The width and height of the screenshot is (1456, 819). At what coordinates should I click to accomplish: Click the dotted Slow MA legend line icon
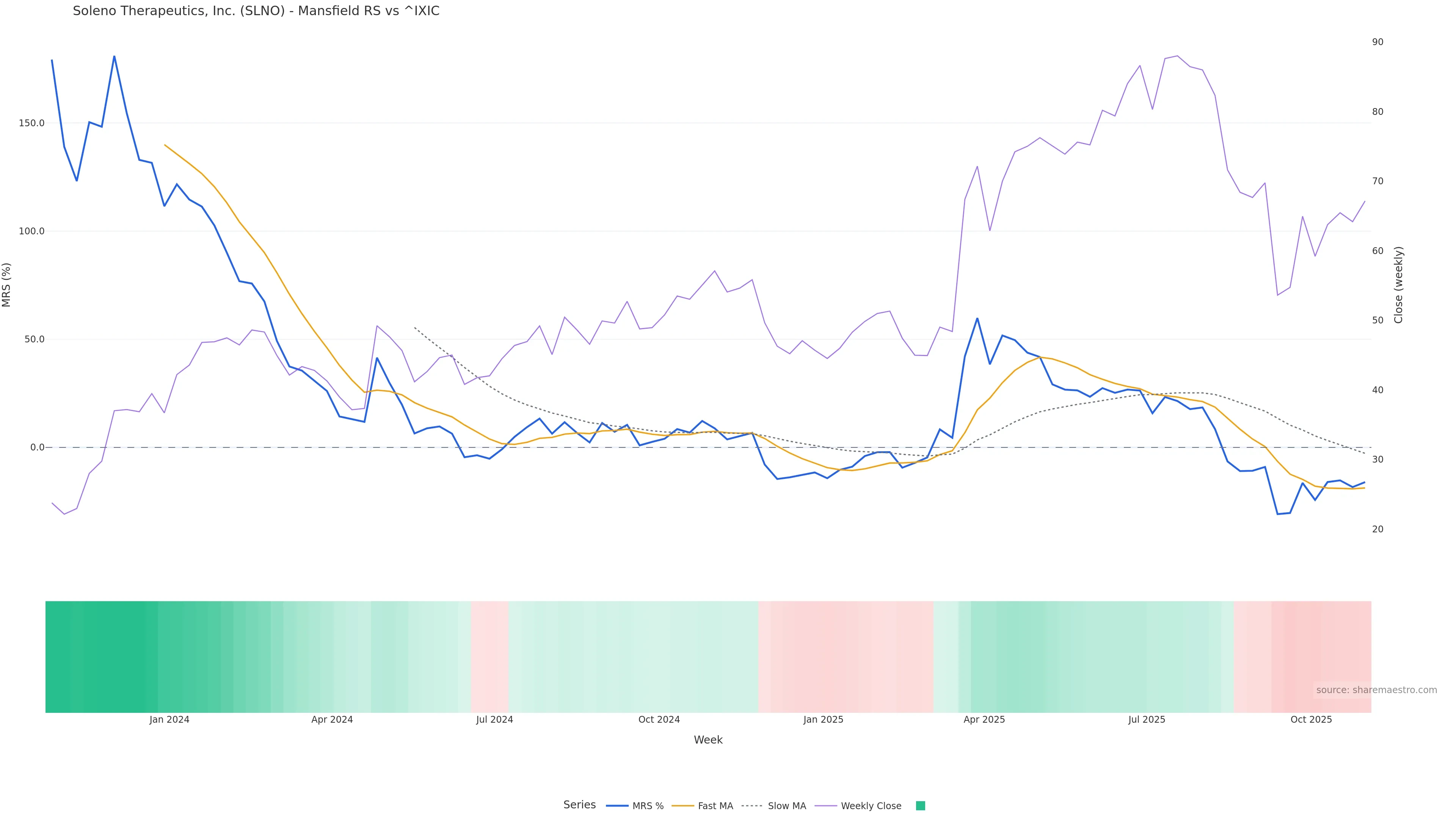click(x=752, y=806)
